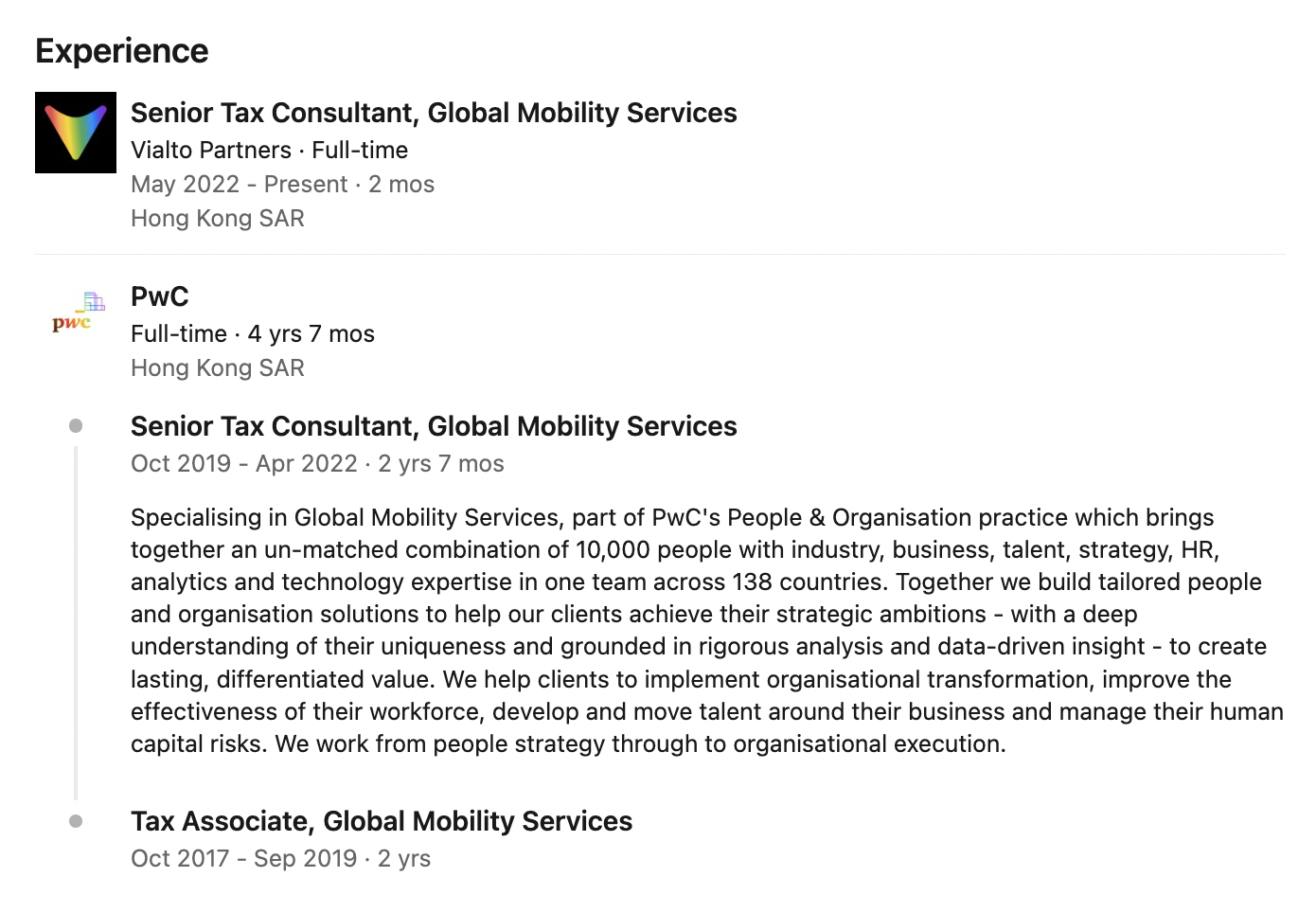Click the Full-time label beside Vialto Partners

tap(360, 150)
